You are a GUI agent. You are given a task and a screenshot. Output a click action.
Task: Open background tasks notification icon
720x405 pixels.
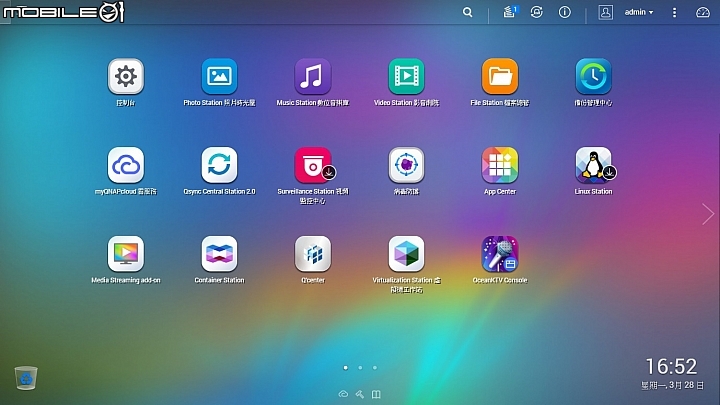point(510,12)
